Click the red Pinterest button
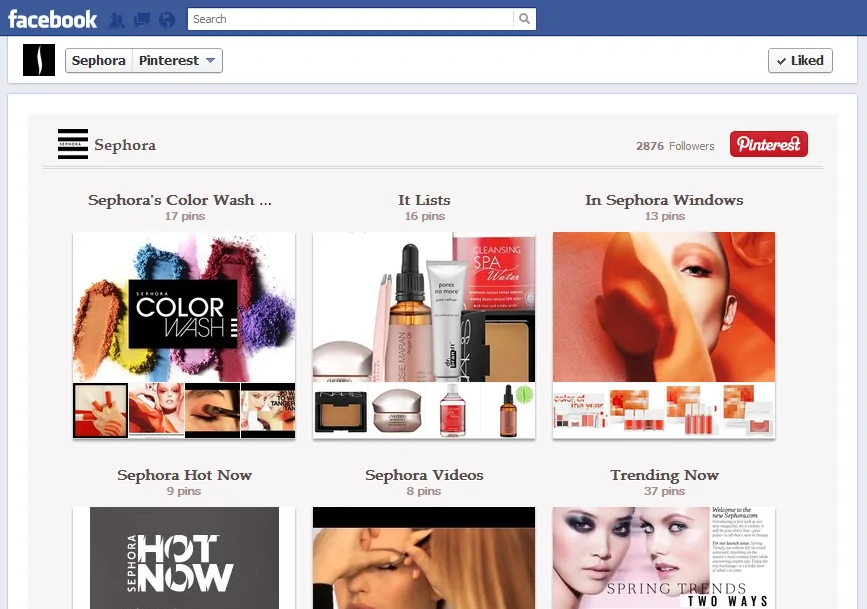Image resolution: width=867 pixels, height=609 pixels. tap(769, 144)
